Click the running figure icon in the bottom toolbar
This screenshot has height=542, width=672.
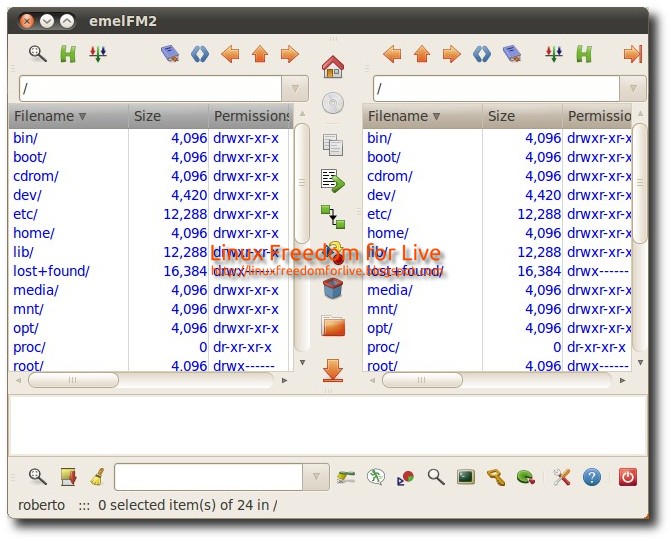[376, 476]
